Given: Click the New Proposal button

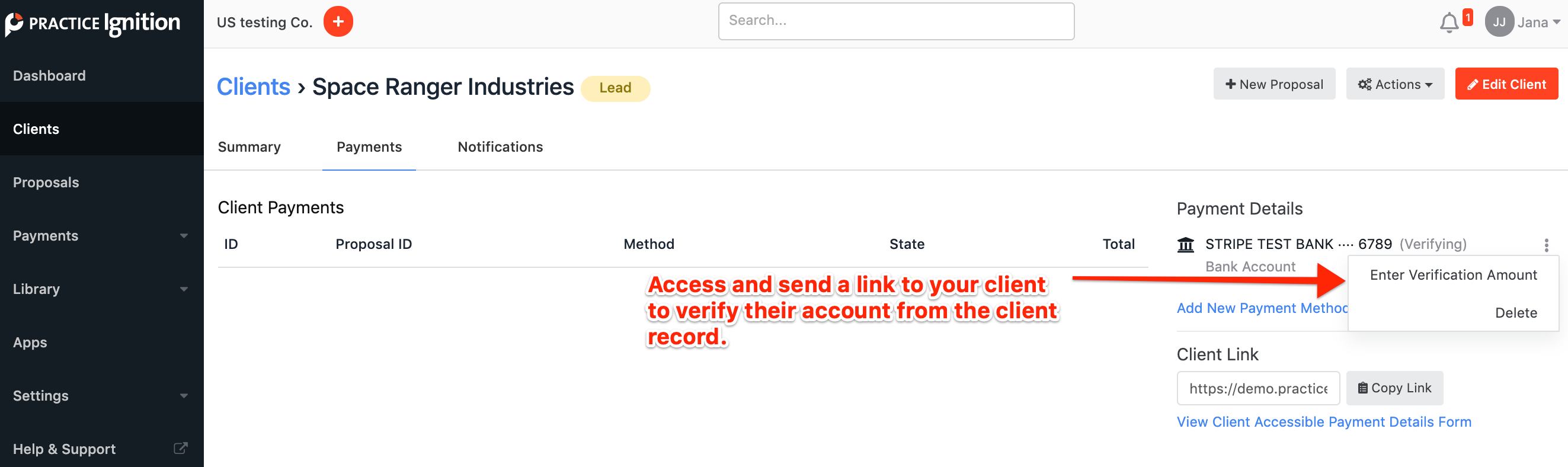Looking at the screenshot, I should coord(1274,84).
